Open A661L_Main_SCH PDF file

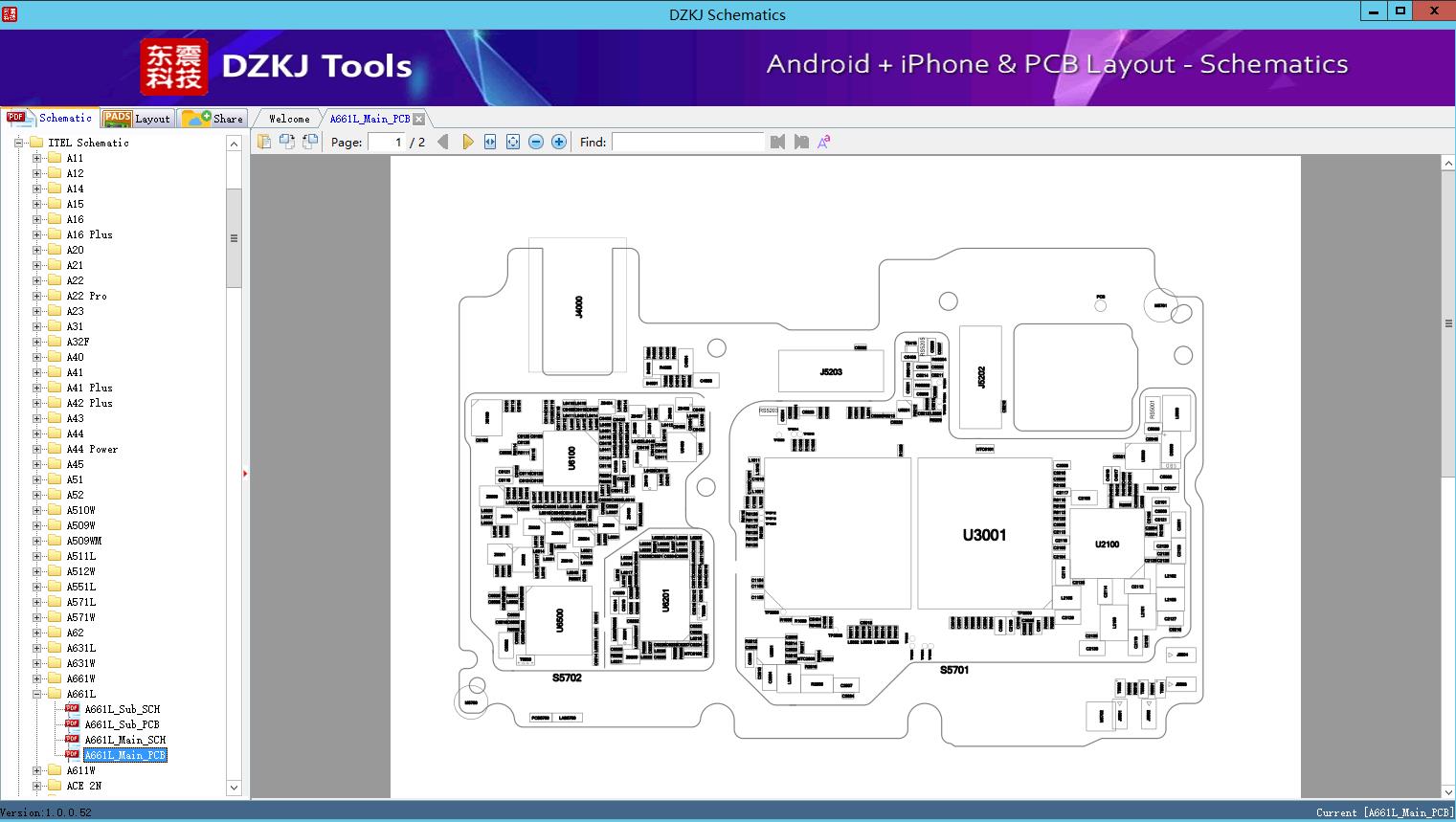tap(125, 740)
